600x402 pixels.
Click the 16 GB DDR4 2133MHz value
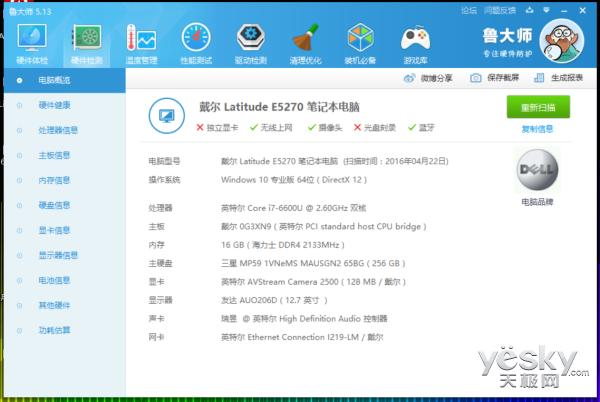pyautogui.click(x=283, y=245)
